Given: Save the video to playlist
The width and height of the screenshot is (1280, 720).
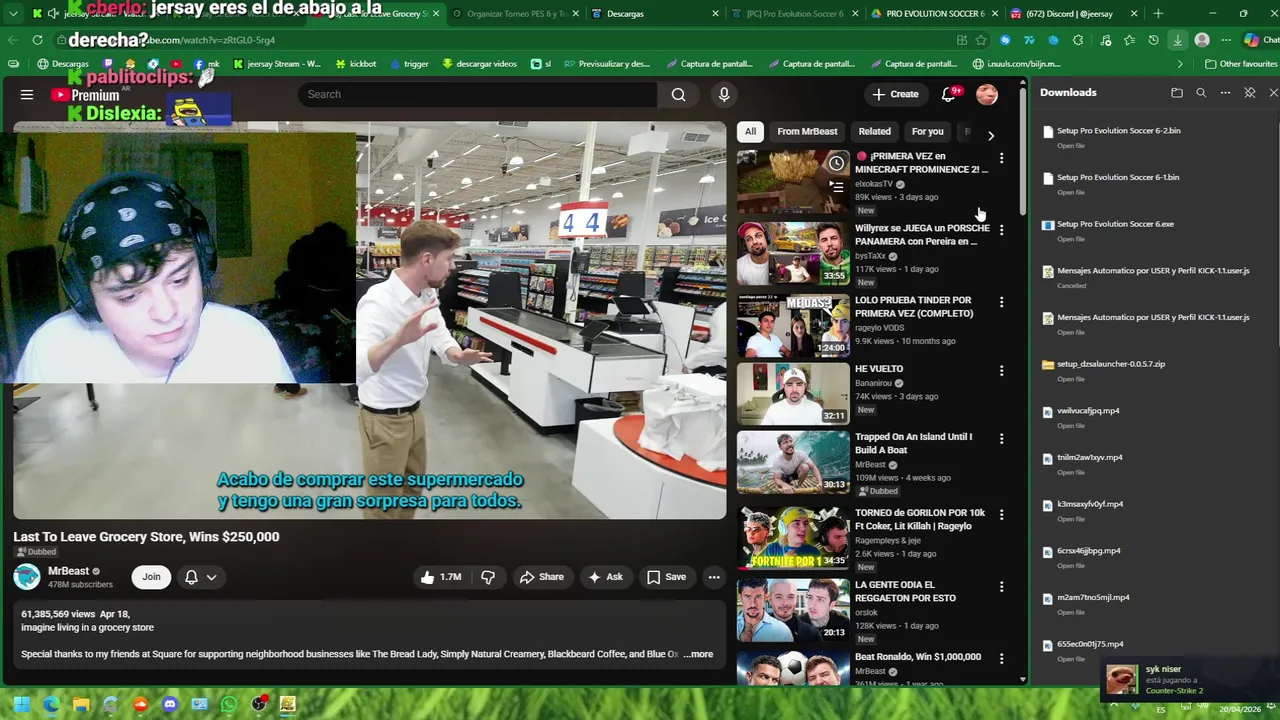Looking at the screenshot, I should [x=666, y=577].
